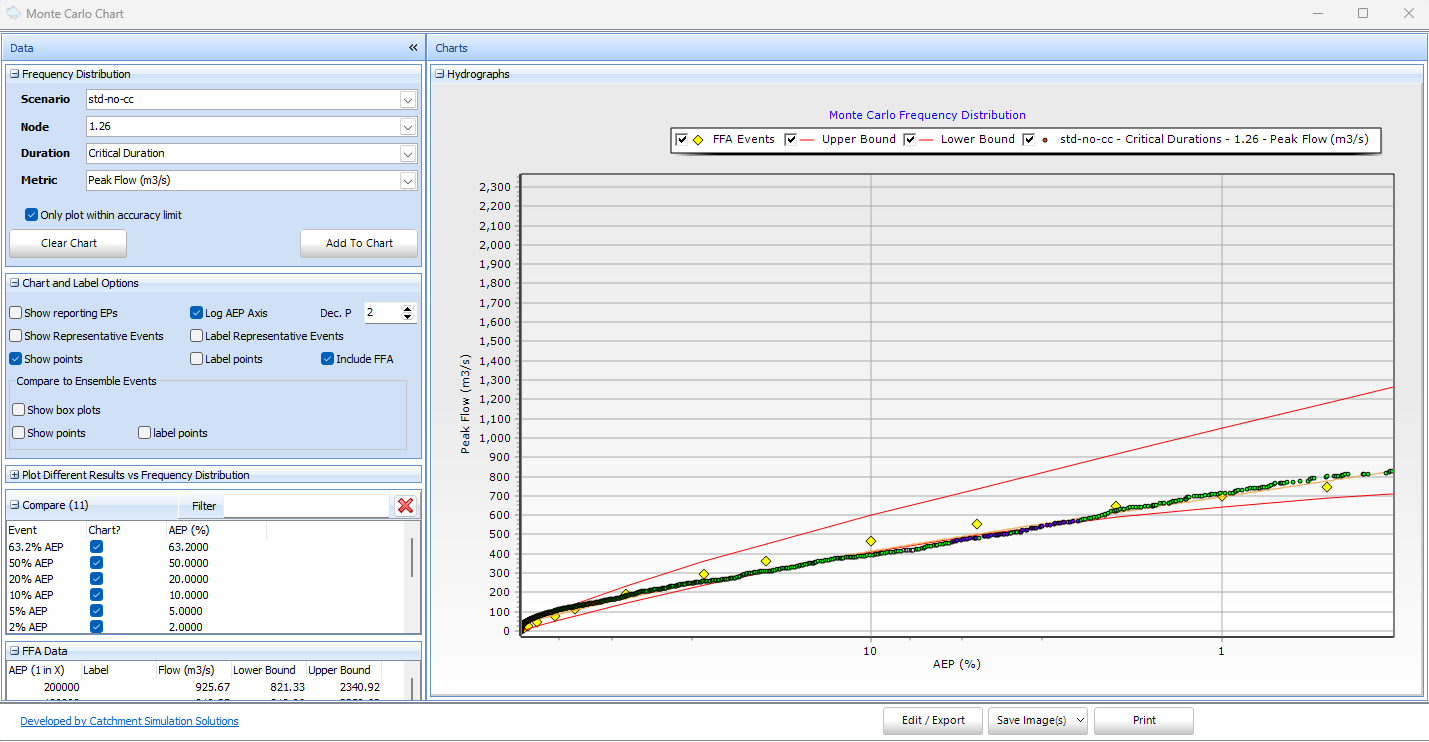Image resolution: width=1429 pixels, height=742 pixels.
Task: Click the Filter text field
Action: click(x=305, y=506)
